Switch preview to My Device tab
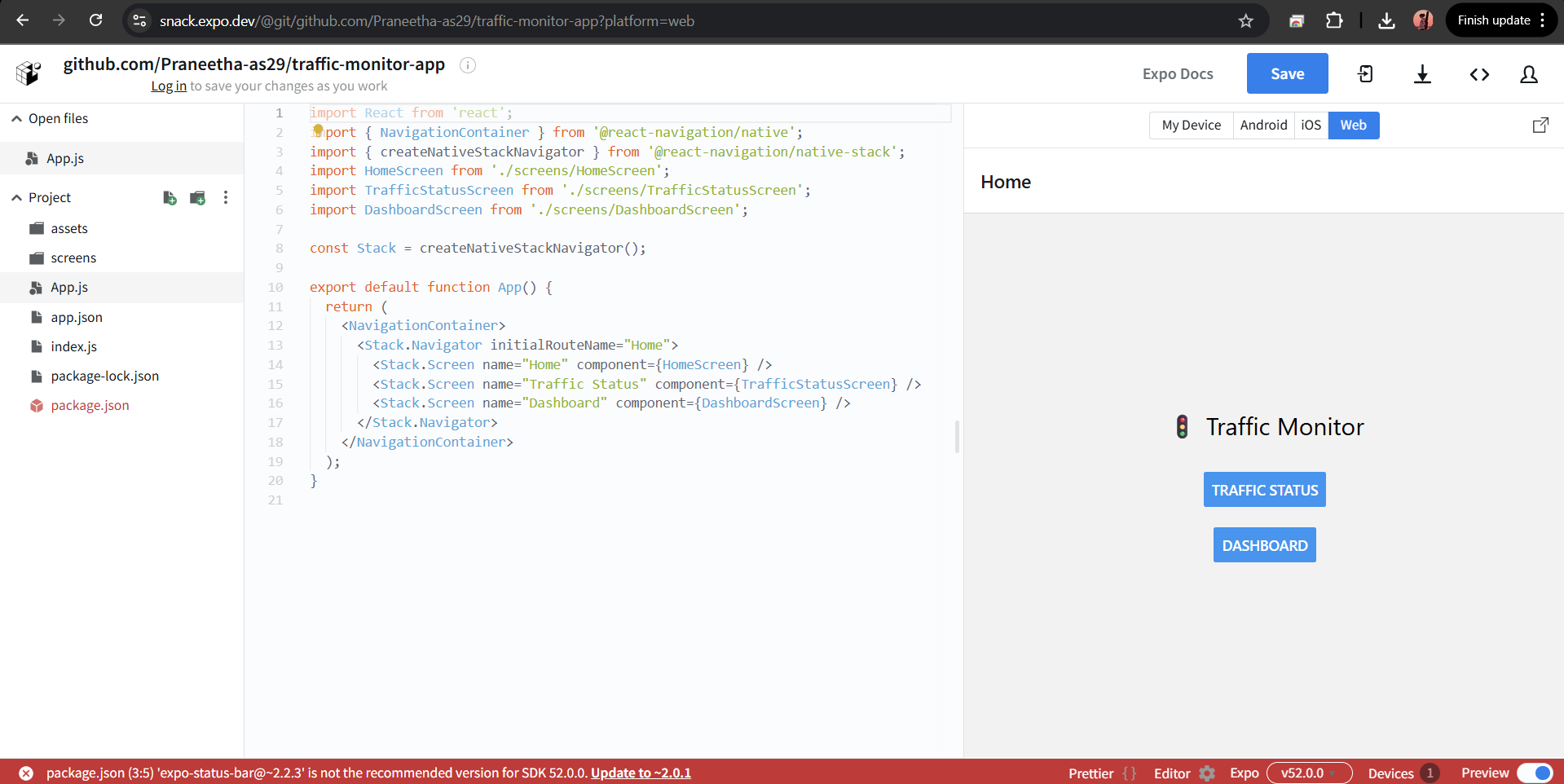Viewport: 1564px width, 784px height. coord(1191,125)
